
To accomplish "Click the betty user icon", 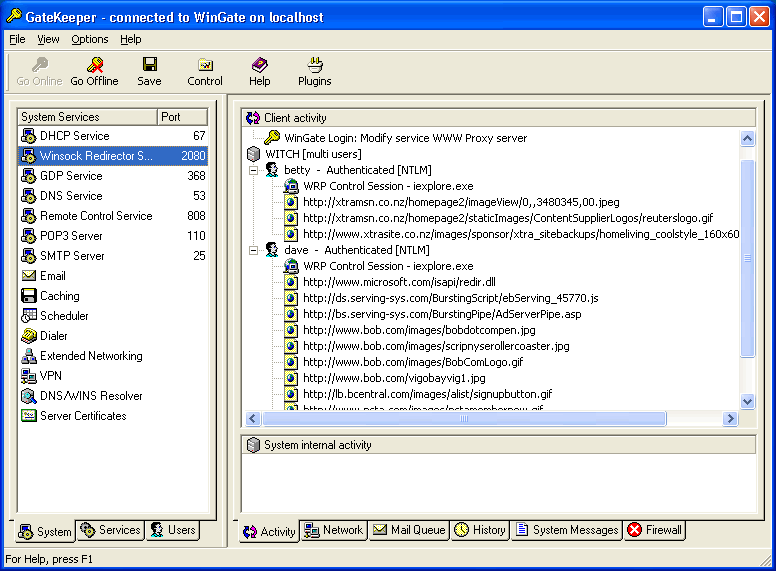I will coord(272,170).
